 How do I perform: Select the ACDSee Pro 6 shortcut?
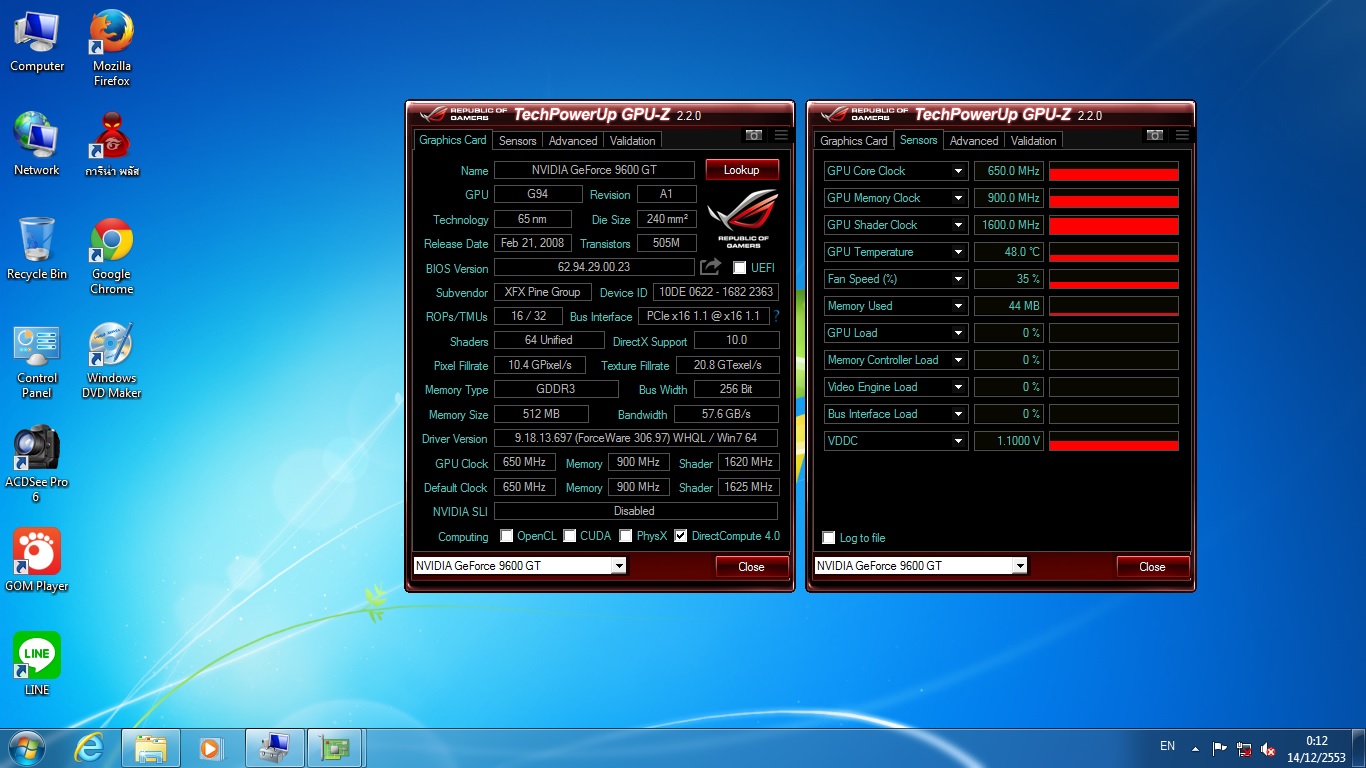[37, 464]
